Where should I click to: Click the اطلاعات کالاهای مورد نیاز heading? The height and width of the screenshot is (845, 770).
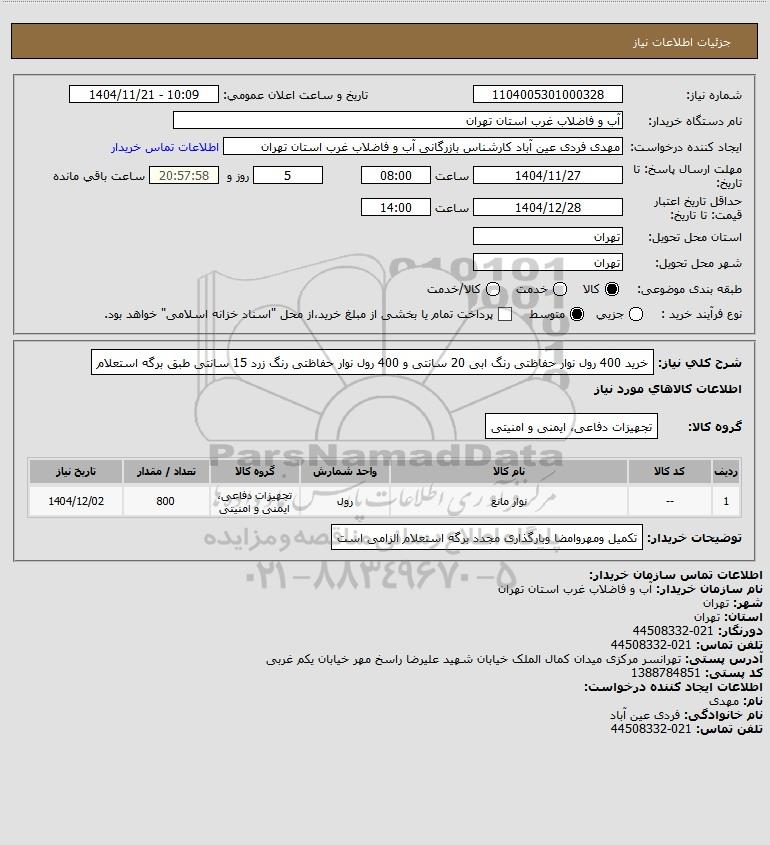668,389
